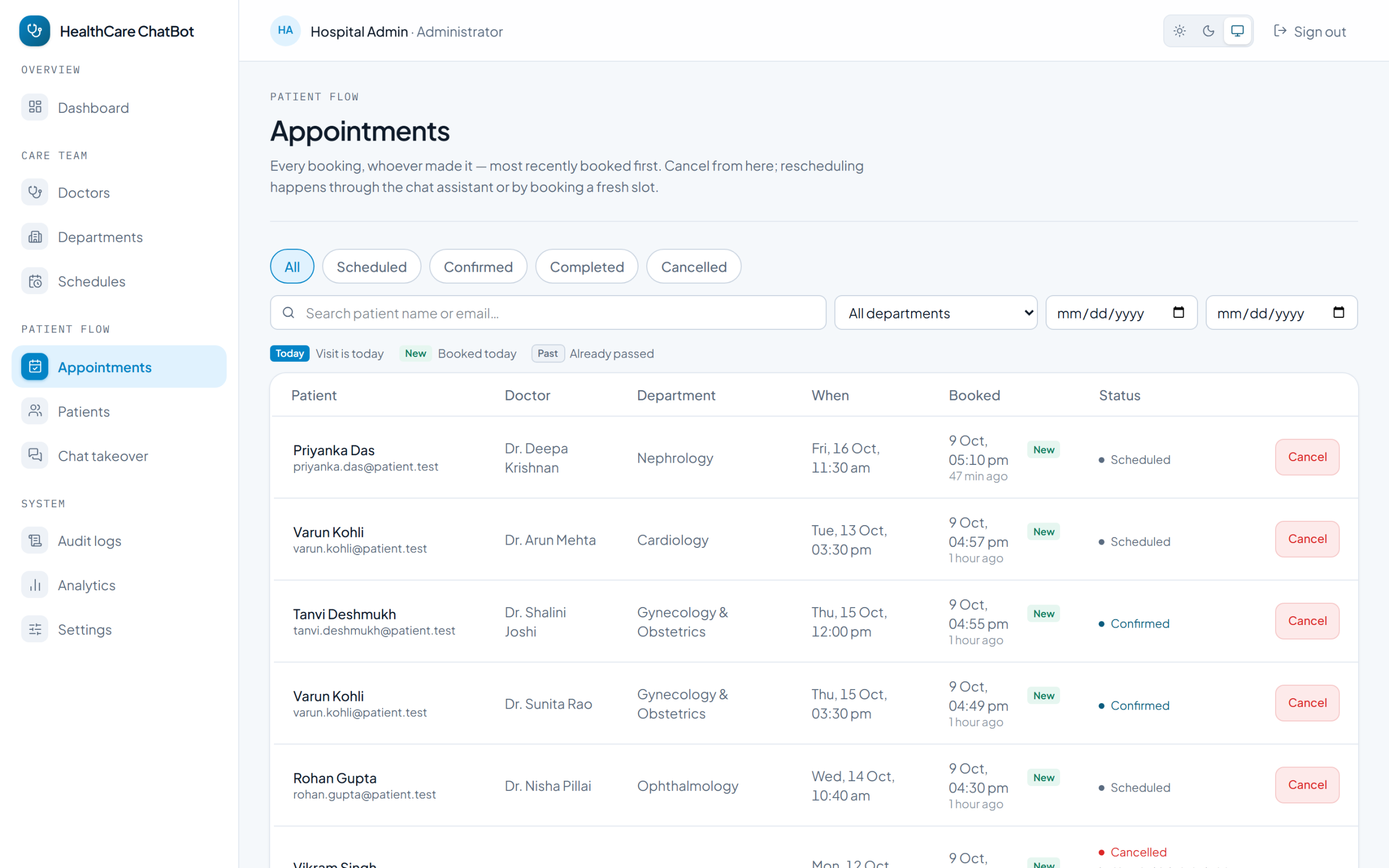
Task: Open the All departments dropdown
Action: point(935,313)
